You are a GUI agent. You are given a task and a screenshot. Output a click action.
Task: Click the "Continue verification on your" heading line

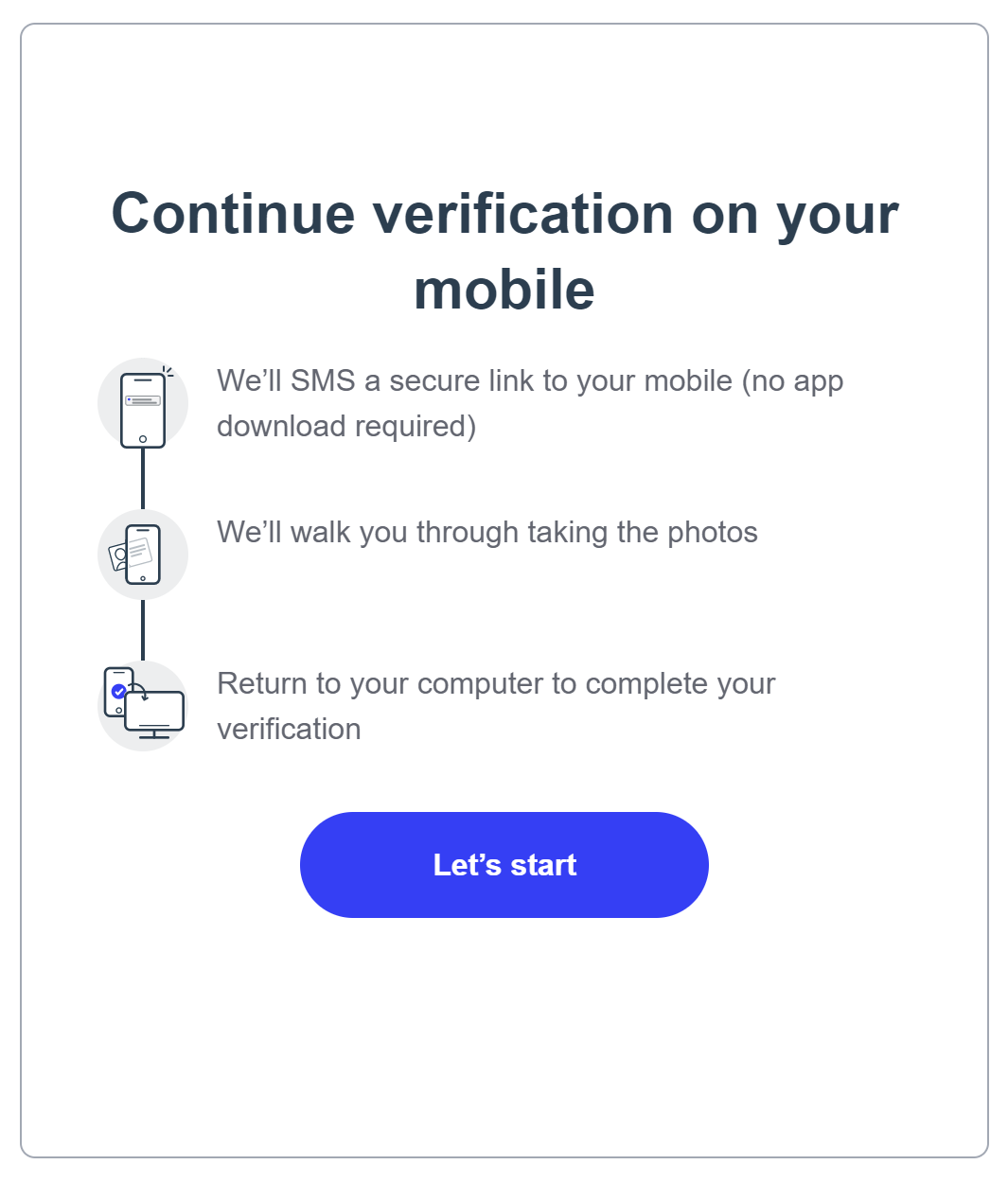coord(504,213)
